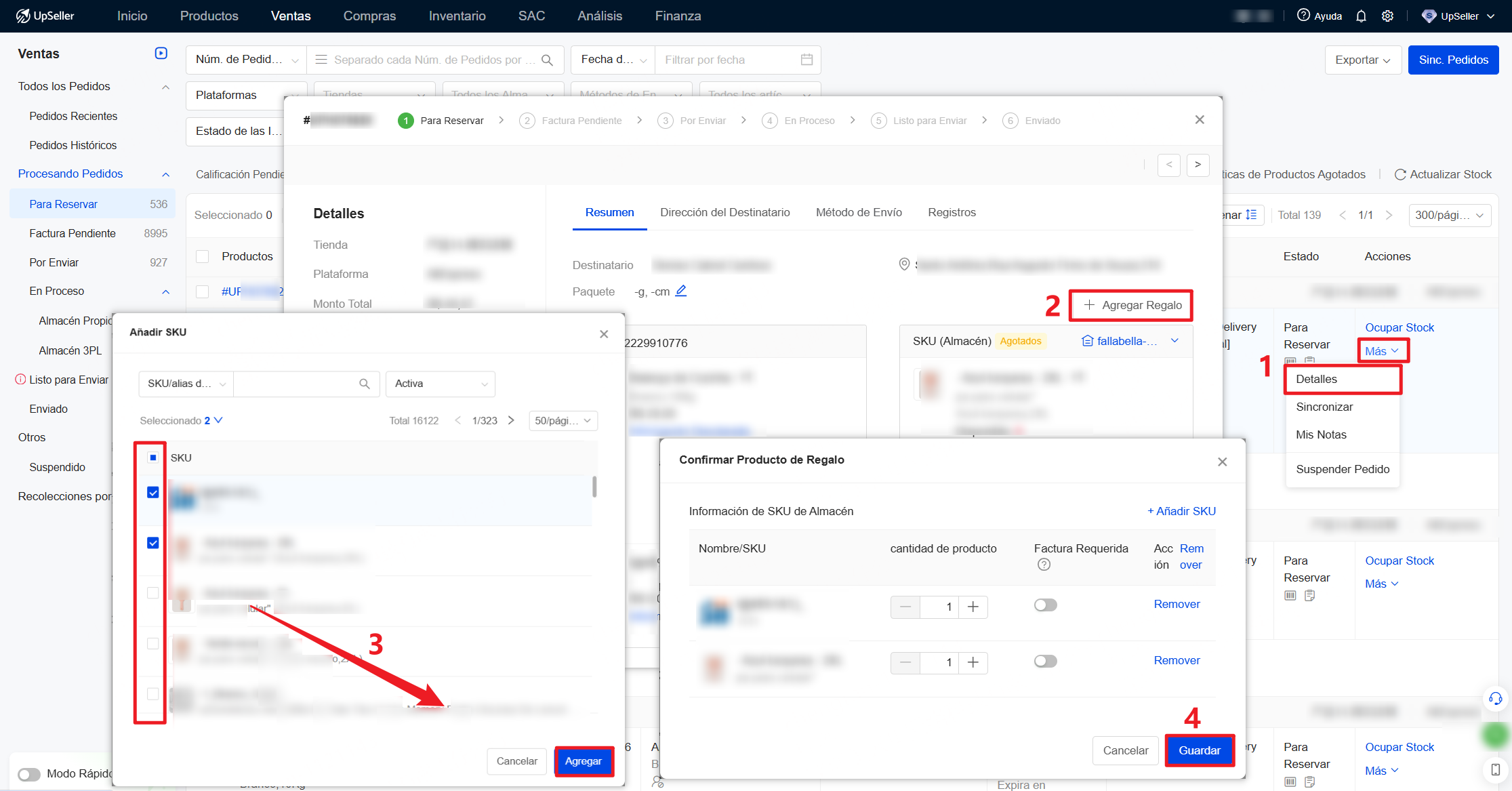
Task: Select Suspender Pedido from Más menu
Action: pyautogui.click(x=1342, y=469)
